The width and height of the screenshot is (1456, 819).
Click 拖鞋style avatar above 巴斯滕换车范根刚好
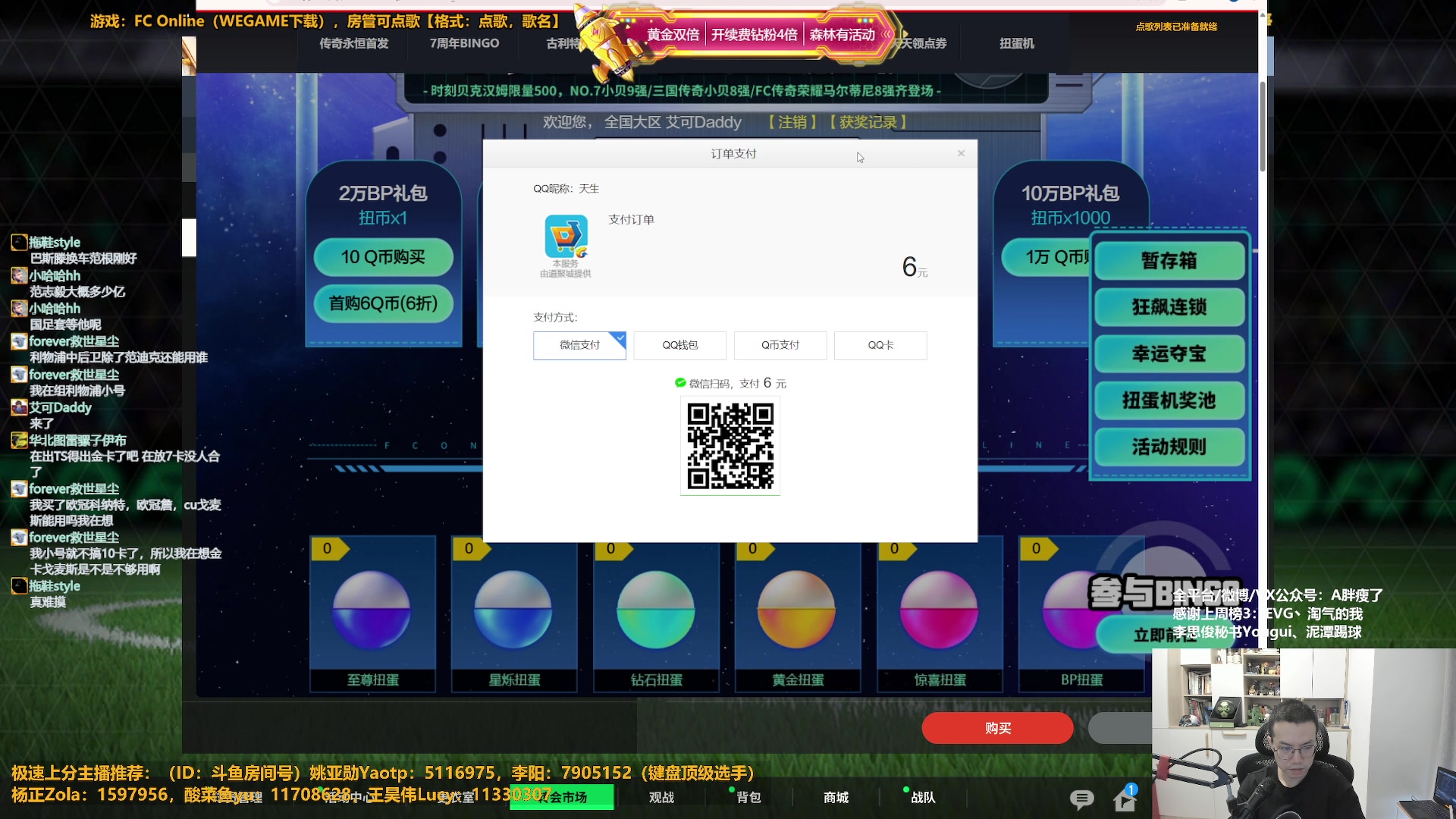[x=19, y=243]
